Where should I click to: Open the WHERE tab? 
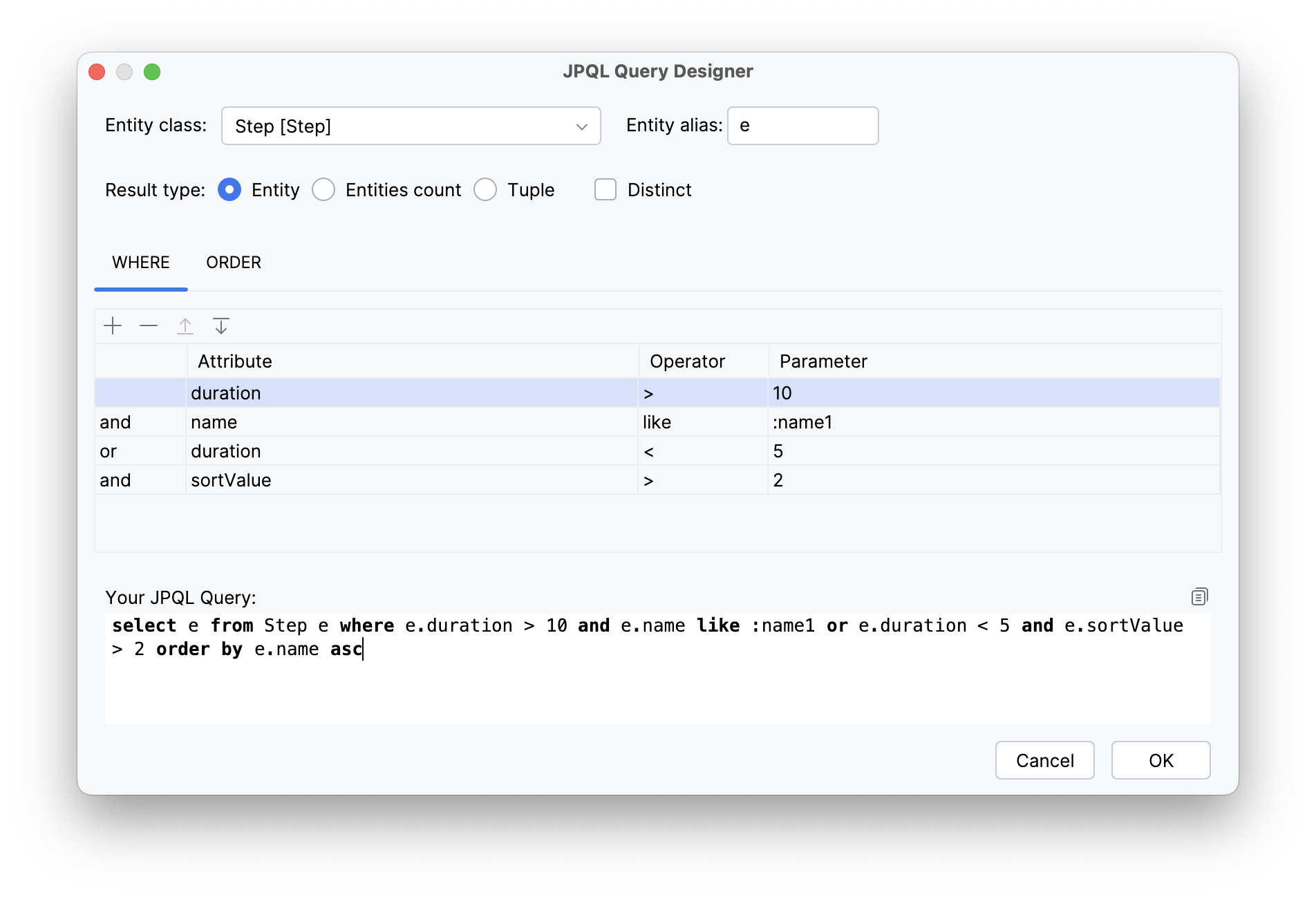[140, 262]
